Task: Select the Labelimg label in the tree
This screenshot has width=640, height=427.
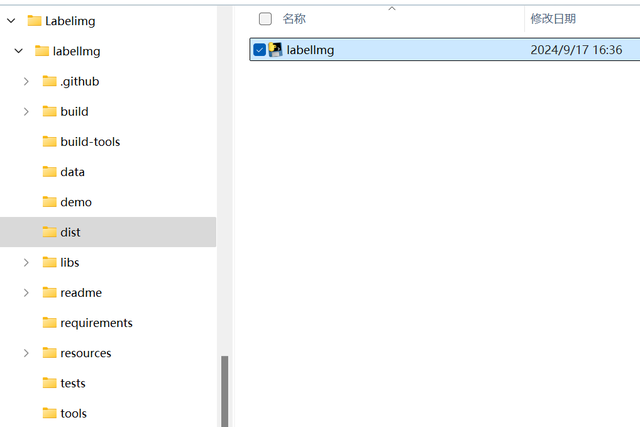Action: click(x=70, y=21)
